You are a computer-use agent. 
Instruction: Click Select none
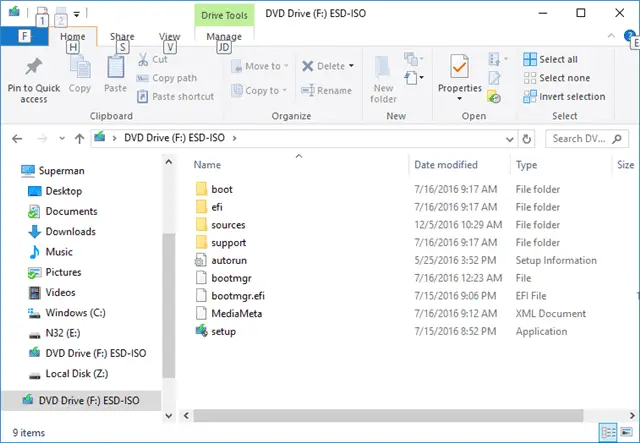[557, 78]
